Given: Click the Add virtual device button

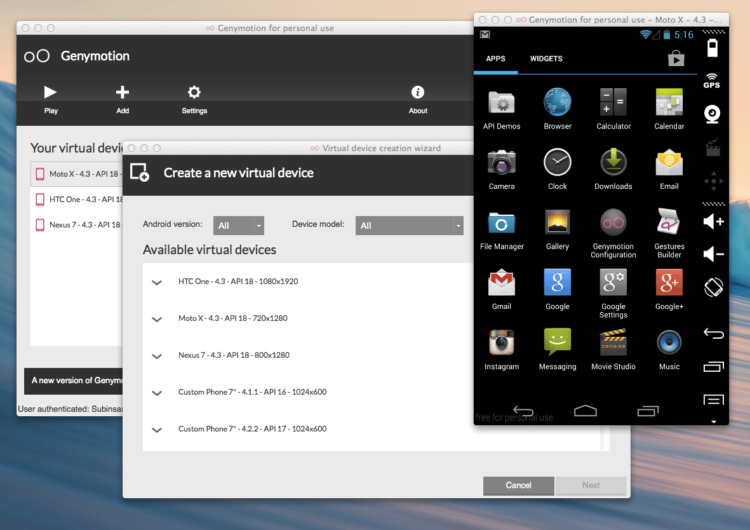Looking at the screenshot, I should pos(122,99).
